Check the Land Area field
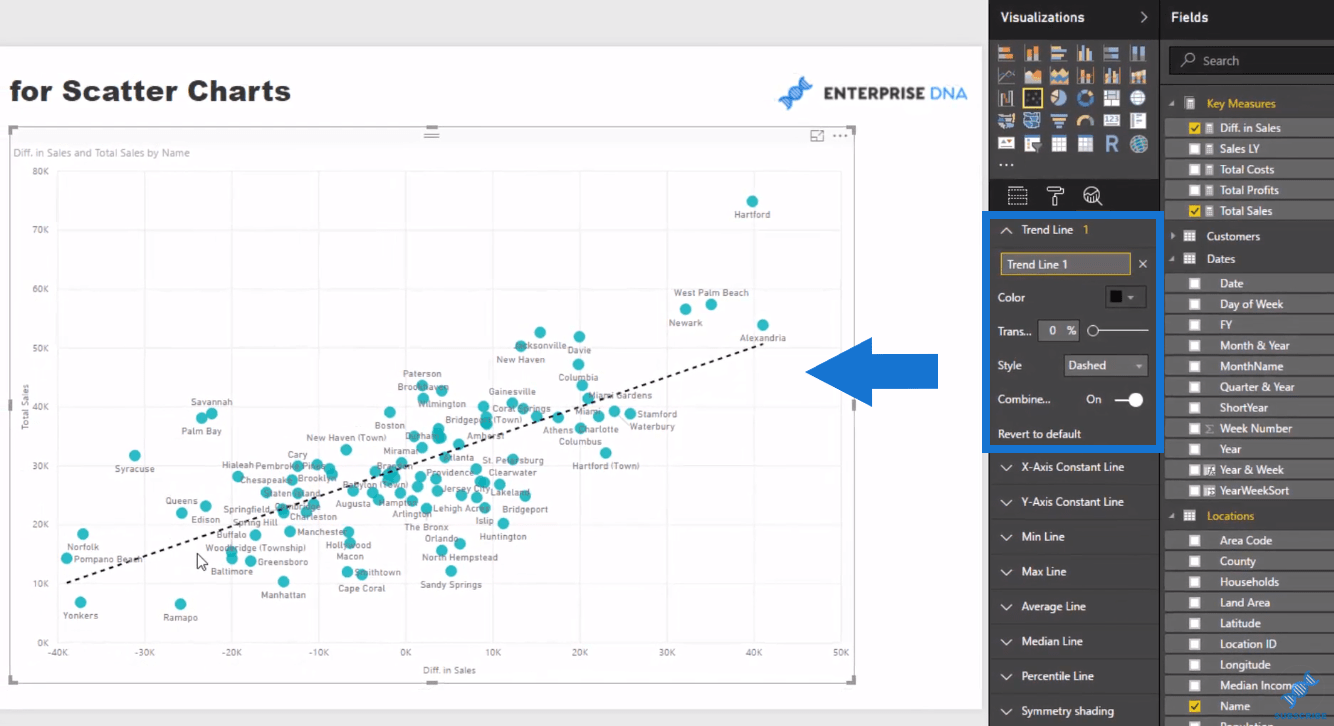 pos(1194,603)
